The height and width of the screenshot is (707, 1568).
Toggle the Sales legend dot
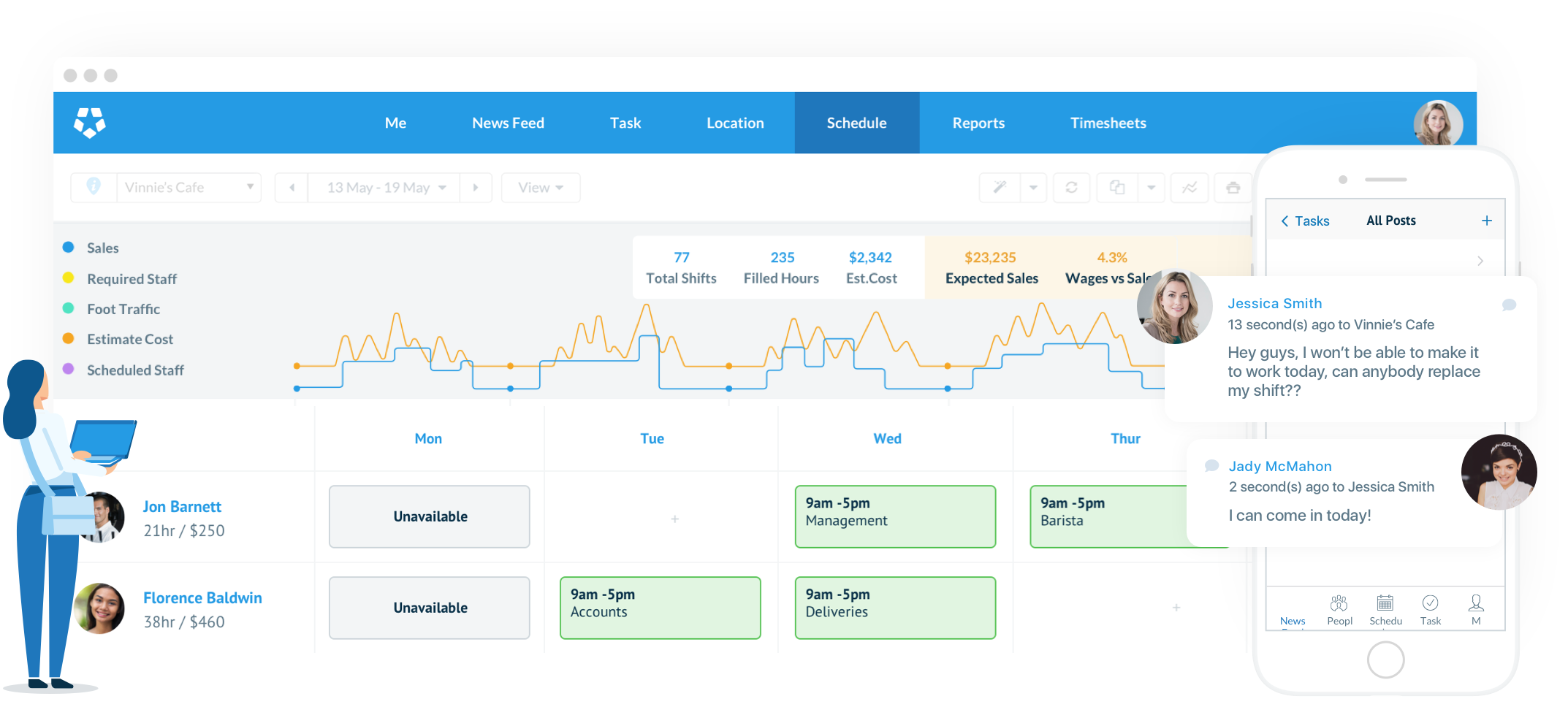[69, 248]
